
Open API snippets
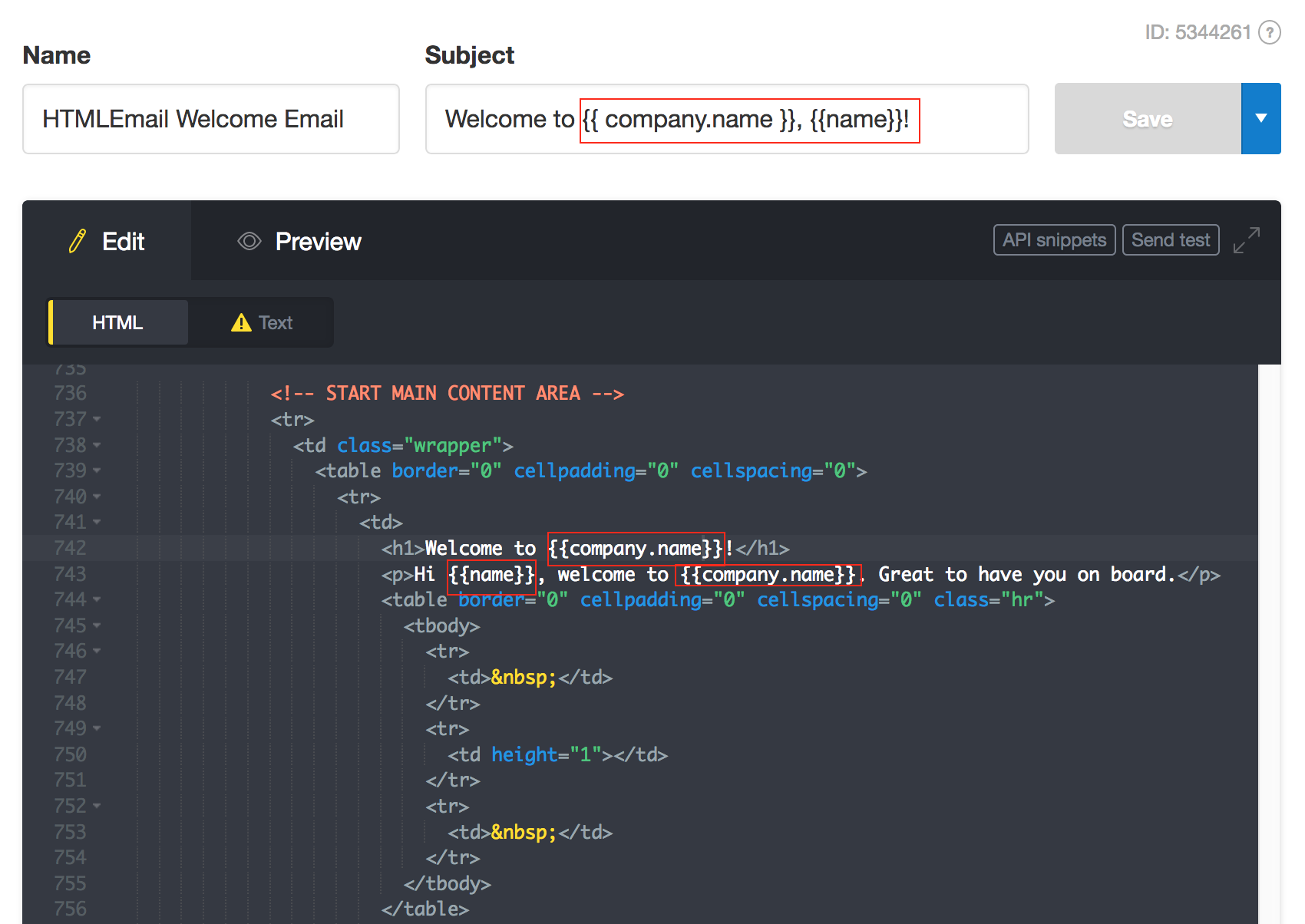(x=1054, y=240)
